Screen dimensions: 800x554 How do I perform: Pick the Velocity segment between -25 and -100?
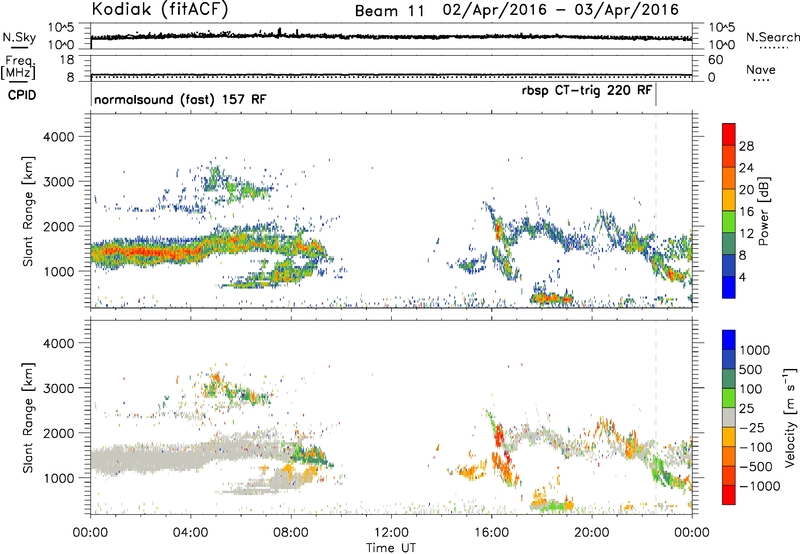[729, 437]
